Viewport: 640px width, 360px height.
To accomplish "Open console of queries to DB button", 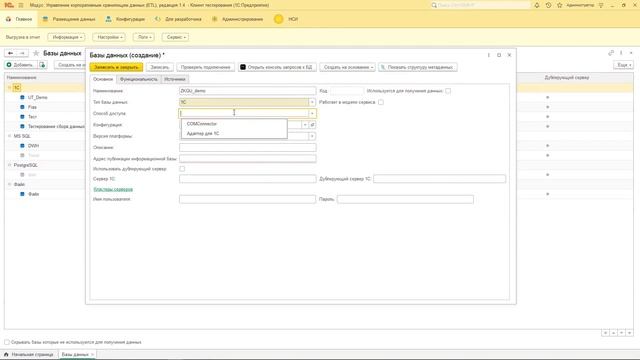I will click(277, 67).
